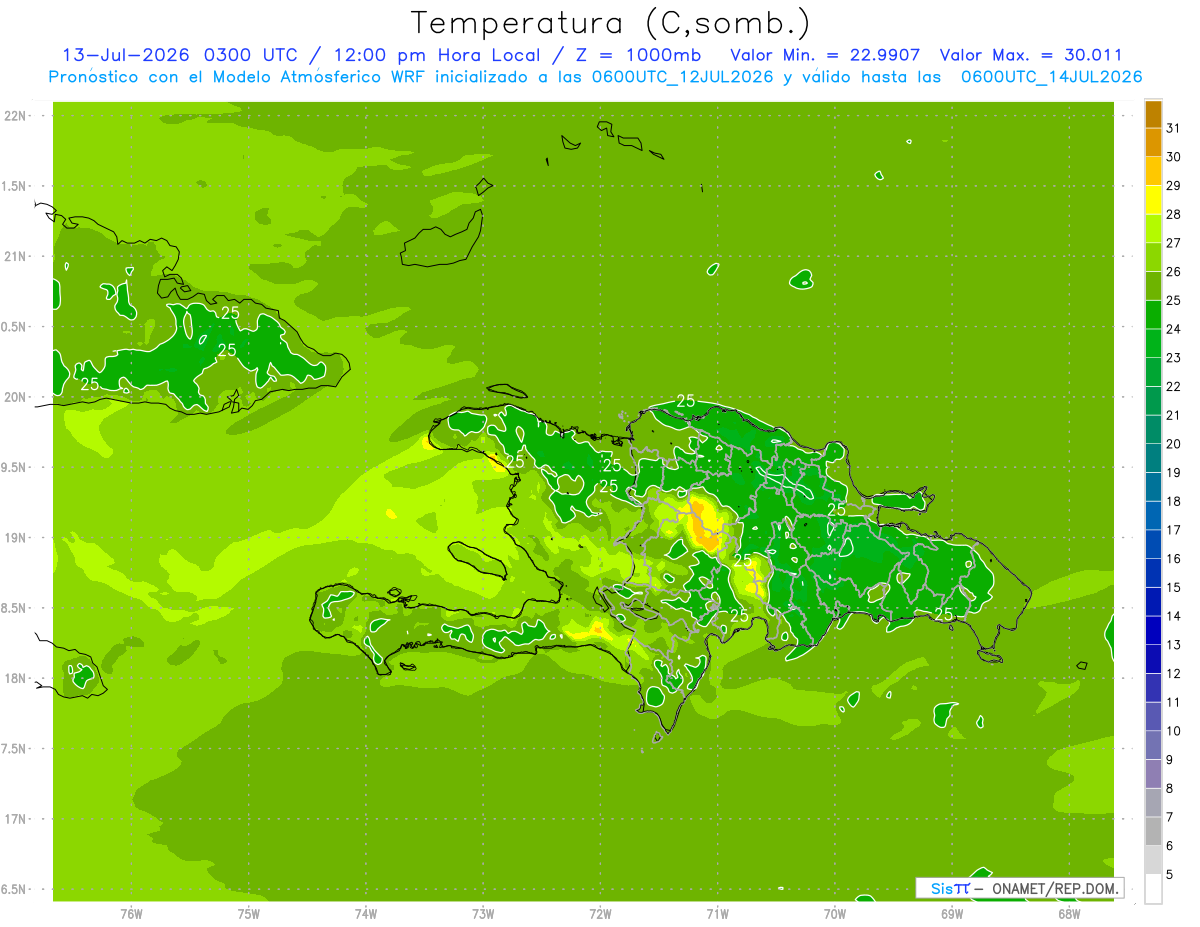Click the Valor Min. = 22.9907 text

tap(825, 55)
